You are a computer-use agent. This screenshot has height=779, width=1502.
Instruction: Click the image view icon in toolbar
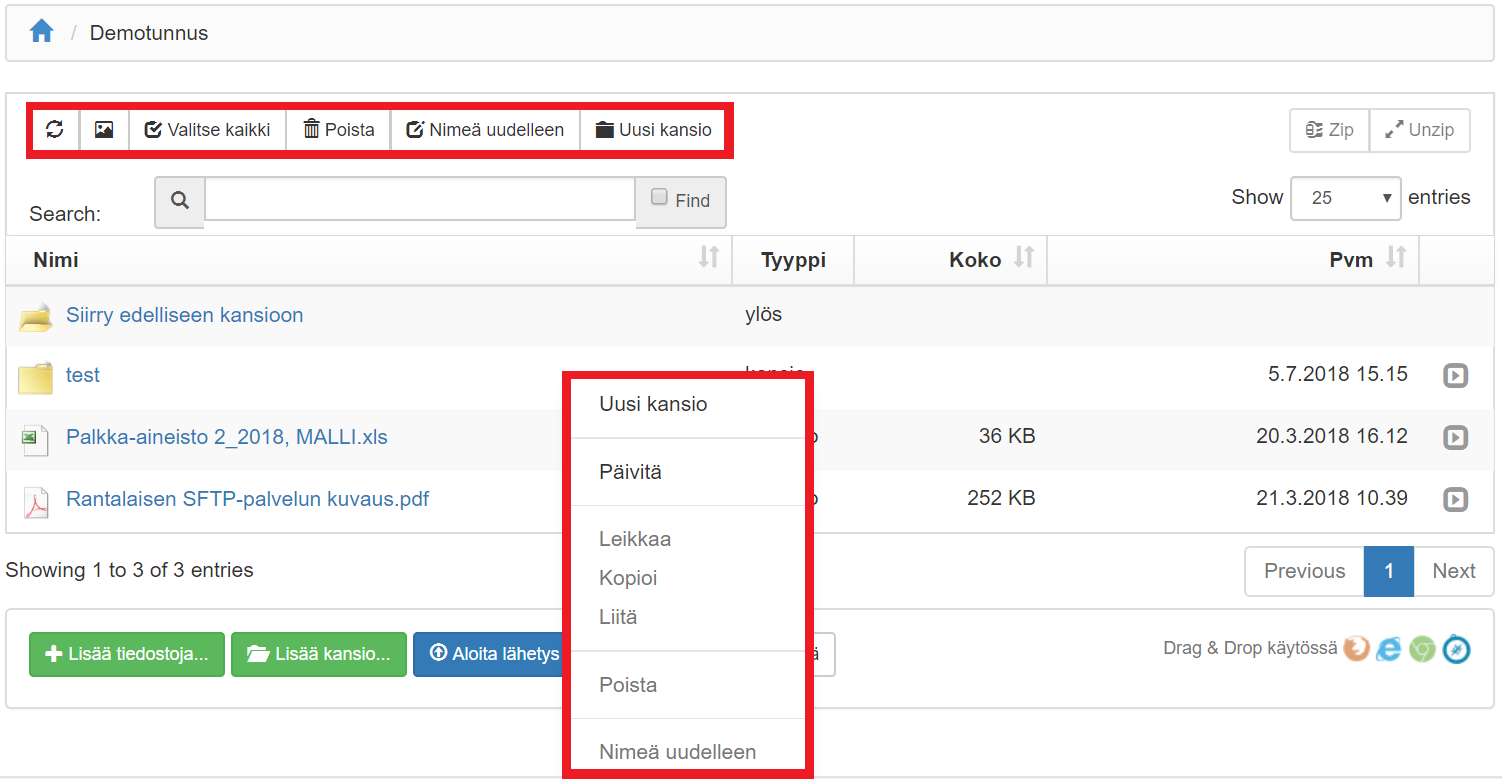tap(104, 130)
